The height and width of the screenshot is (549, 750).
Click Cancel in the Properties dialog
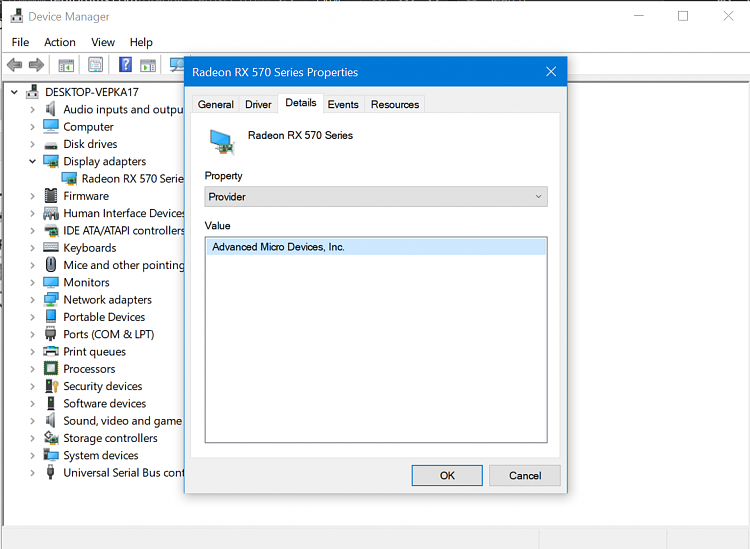(x=525, y=475)
